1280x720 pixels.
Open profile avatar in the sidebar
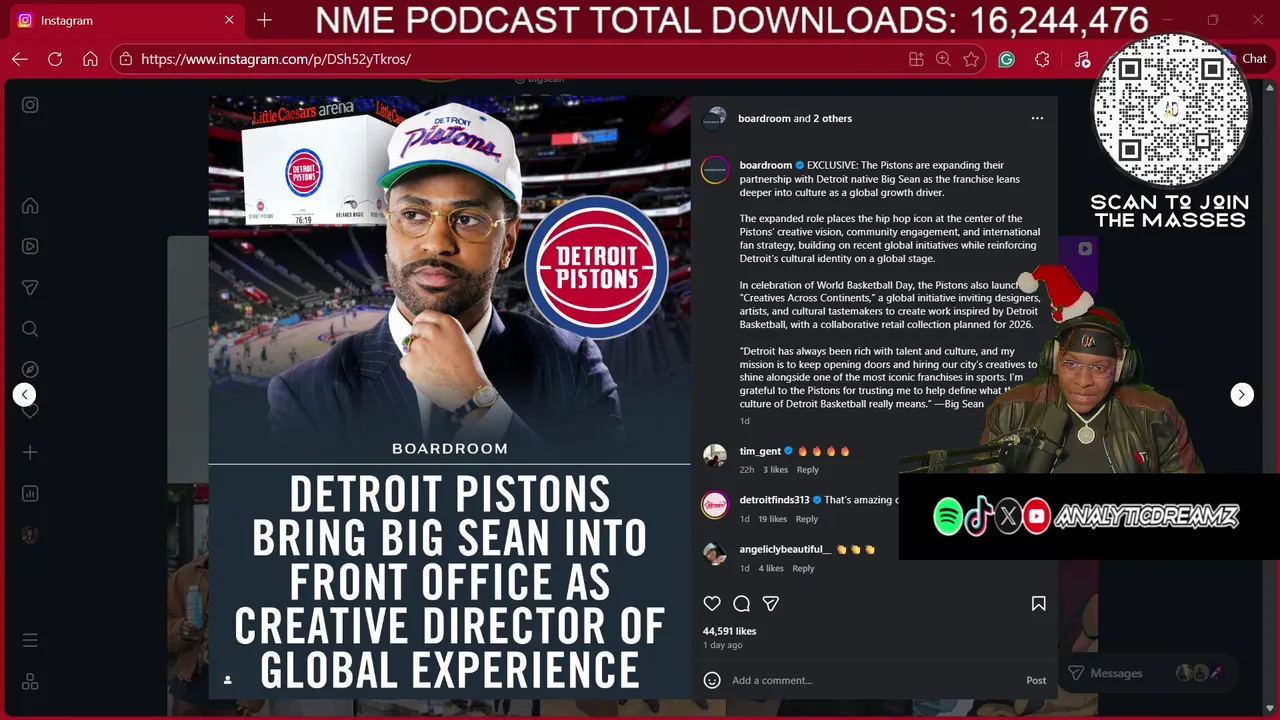[30, 535]
